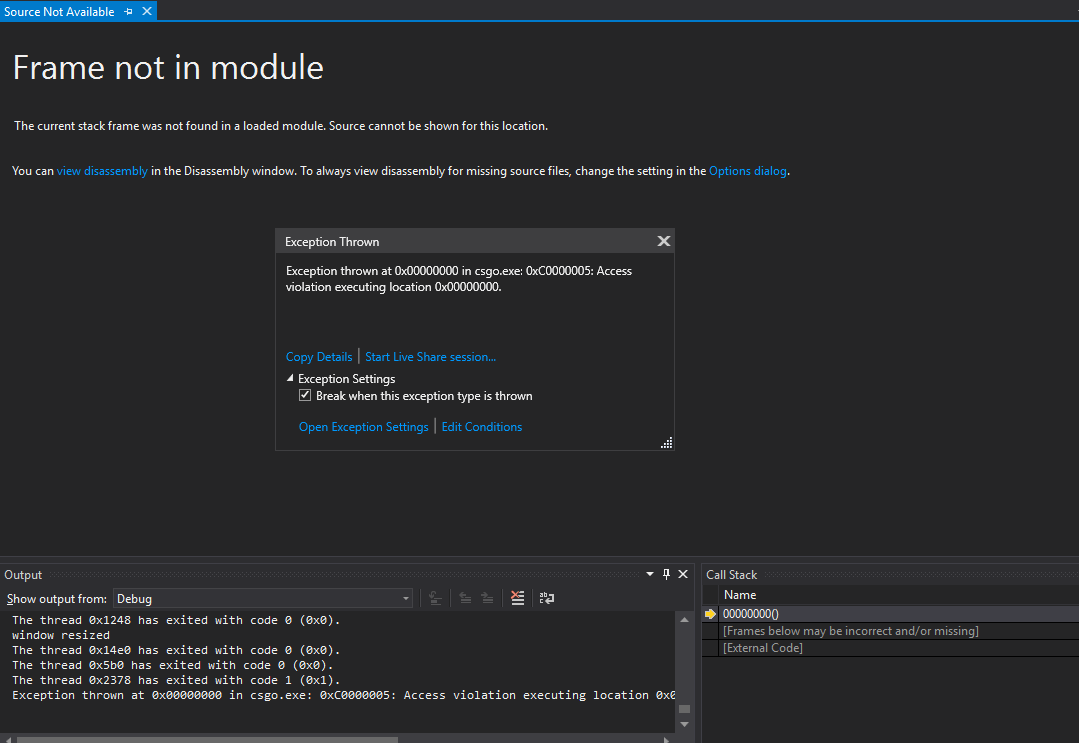The image size is (1079, 743).
Task: Go to next message in the Output toolbar
Action: point(487,597)
